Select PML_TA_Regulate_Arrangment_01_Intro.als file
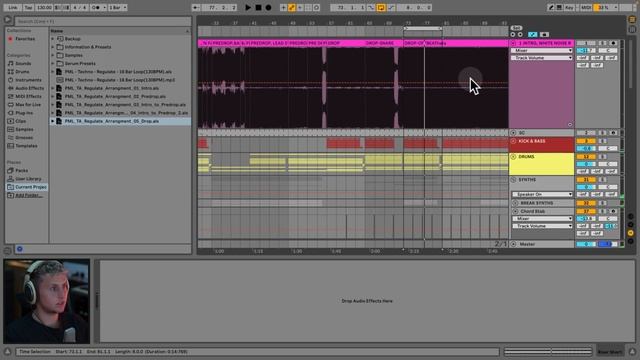The image size is (640, 360). coord(111,88)
